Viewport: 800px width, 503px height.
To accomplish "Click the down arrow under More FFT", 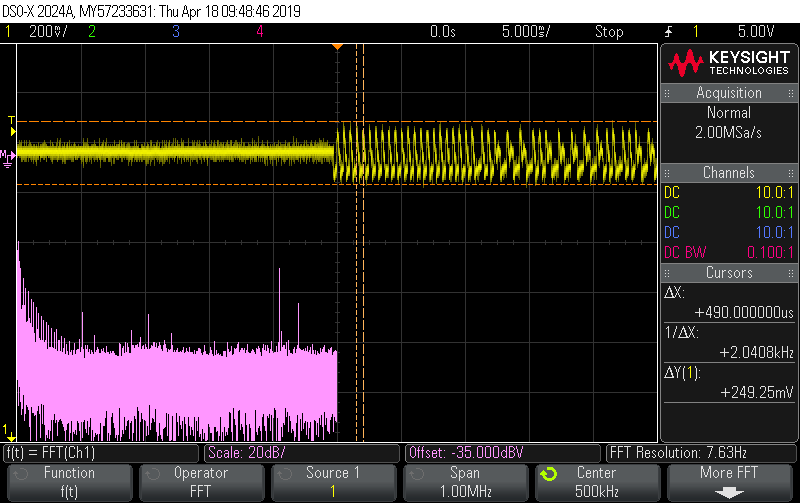I will (729, 493).
